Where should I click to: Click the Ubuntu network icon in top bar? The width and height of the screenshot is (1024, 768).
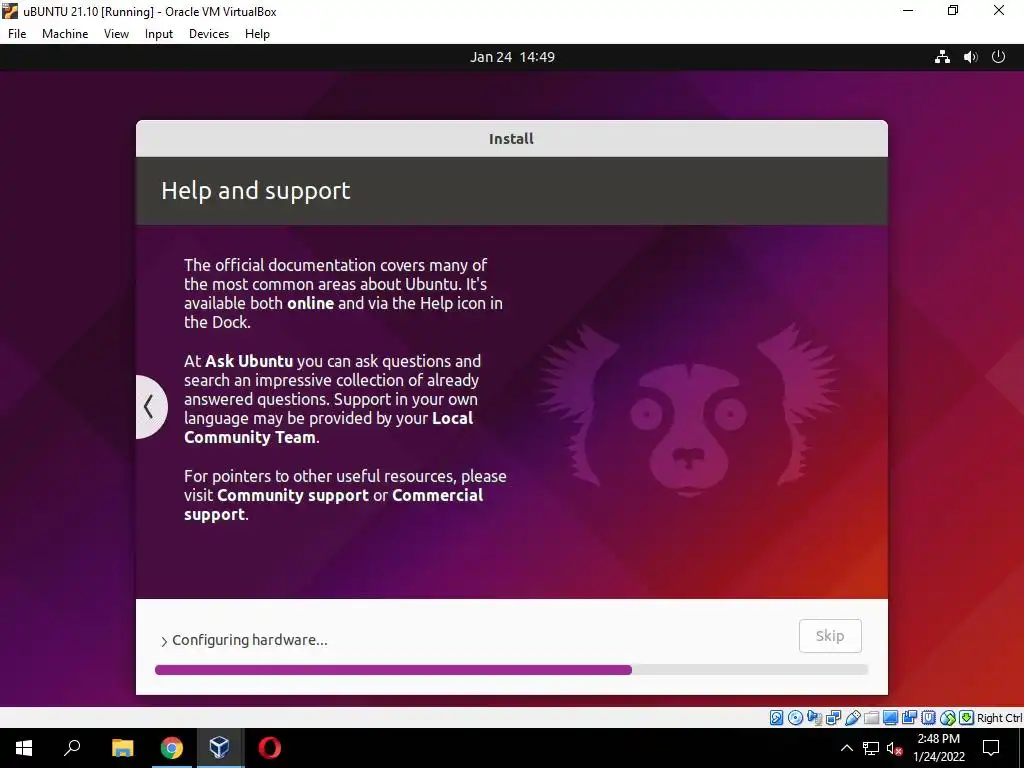click(942, 57)
